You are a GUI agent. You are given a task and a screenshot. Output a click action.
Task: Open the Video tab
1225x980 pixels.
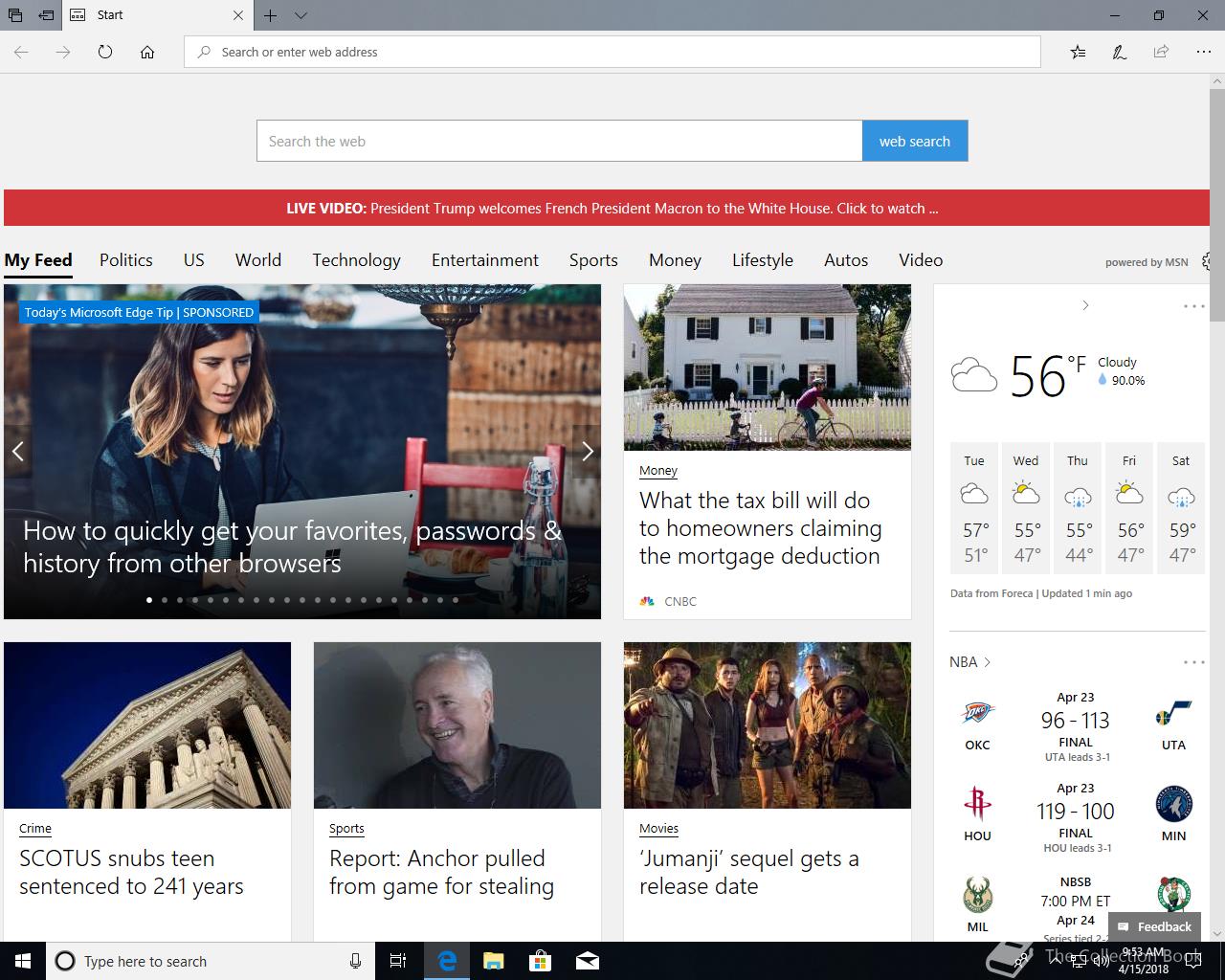pos(921,260)
